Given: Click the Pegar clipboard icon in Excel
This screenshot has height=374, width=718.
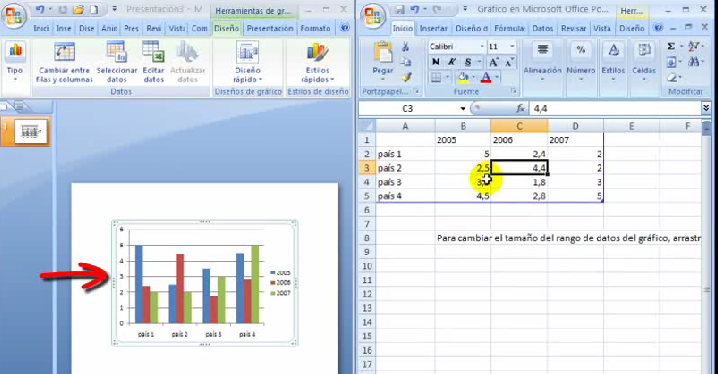Looking at the screenshot, I should (x=382, y=53).
